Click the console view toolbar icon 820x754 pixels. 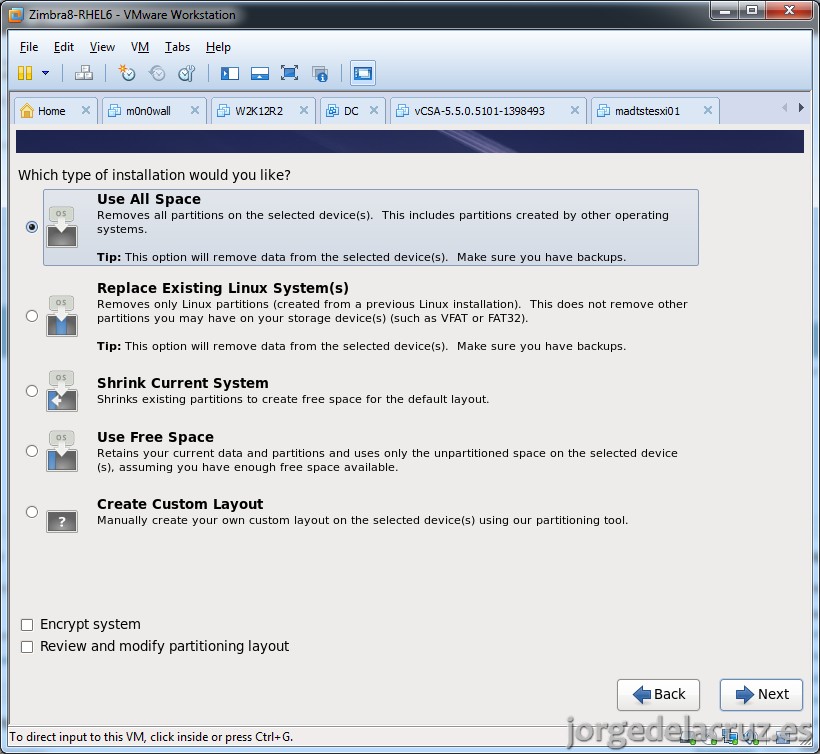pyautogui.click(x=362, y=73)
